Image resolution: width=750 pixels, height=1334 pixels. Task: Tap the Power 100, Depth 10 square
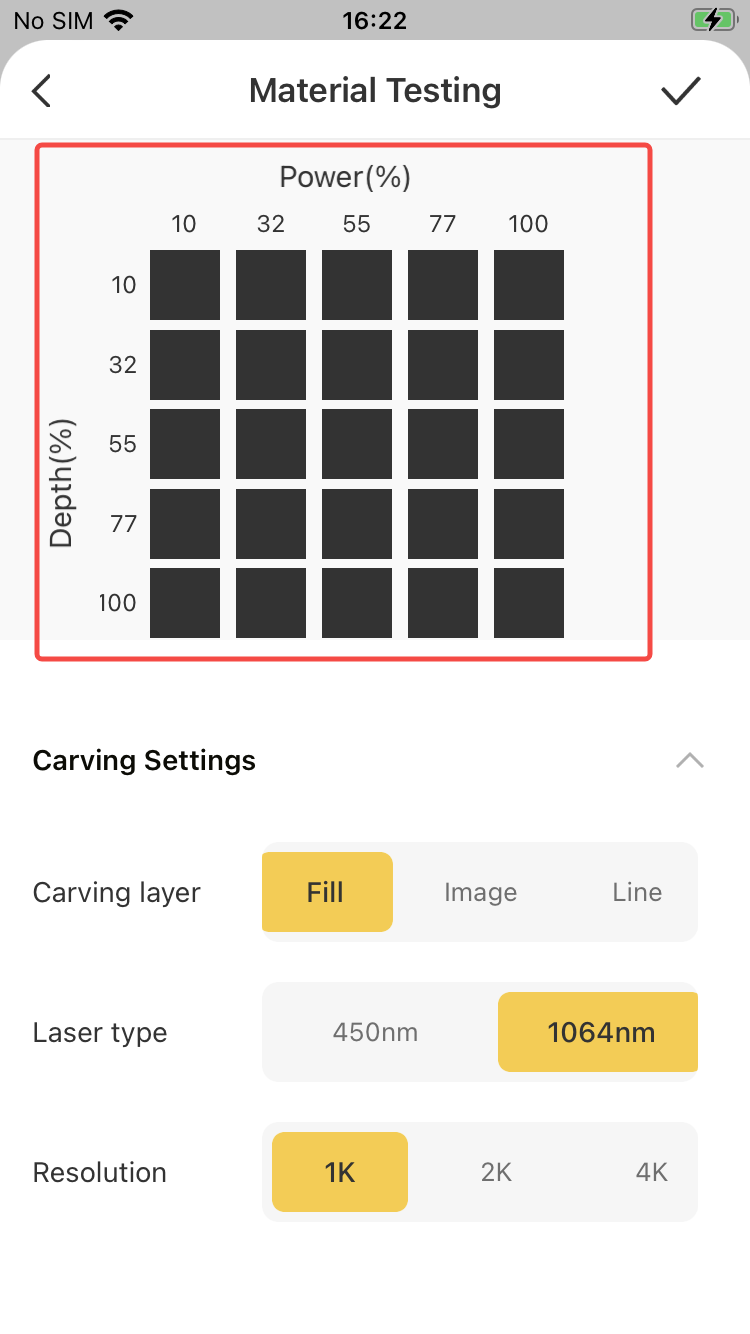529,285
